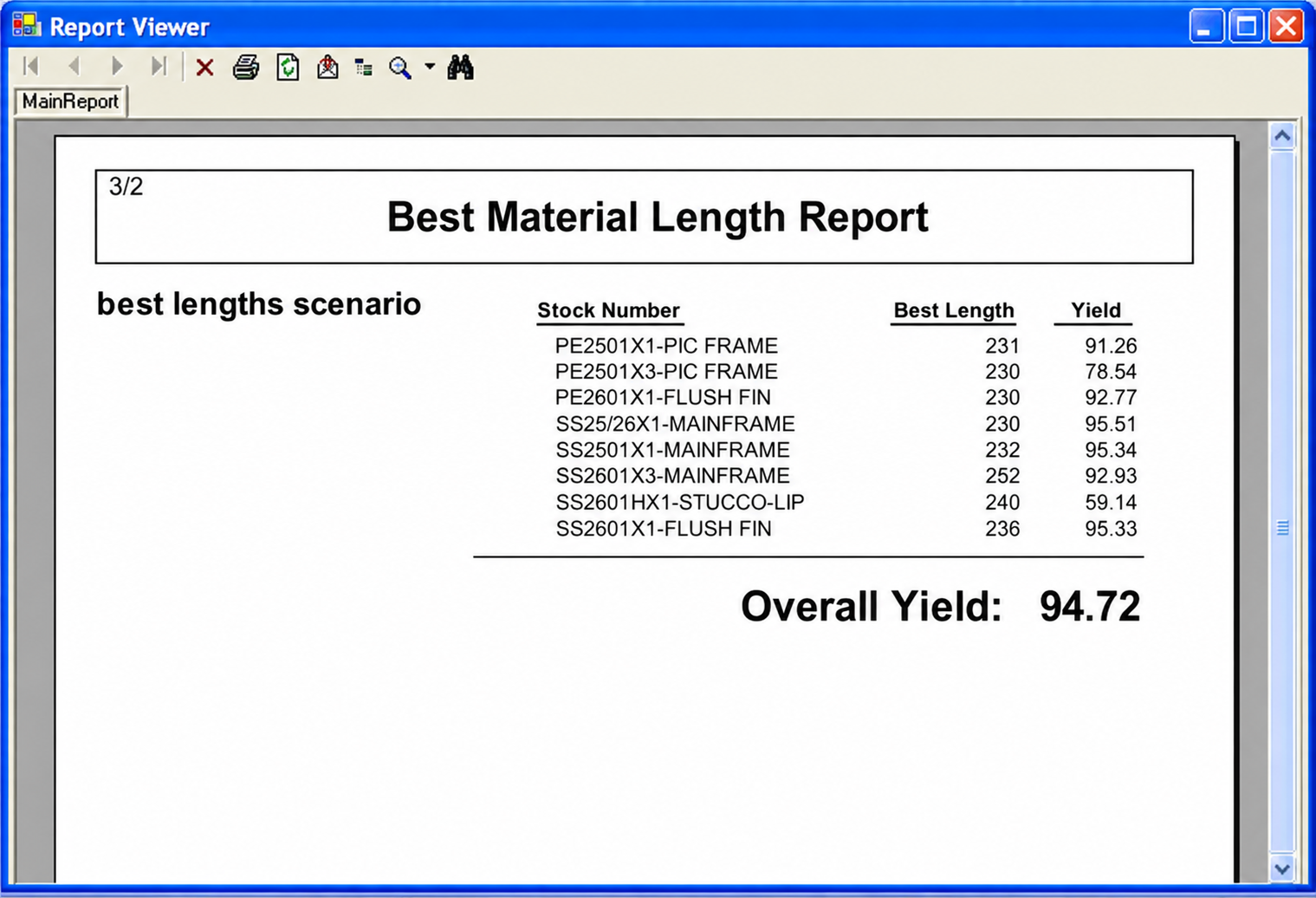1316x898 pixels.
Task: Click the best length value 240
Action: pyautogui.click(x=1002, y=503)
